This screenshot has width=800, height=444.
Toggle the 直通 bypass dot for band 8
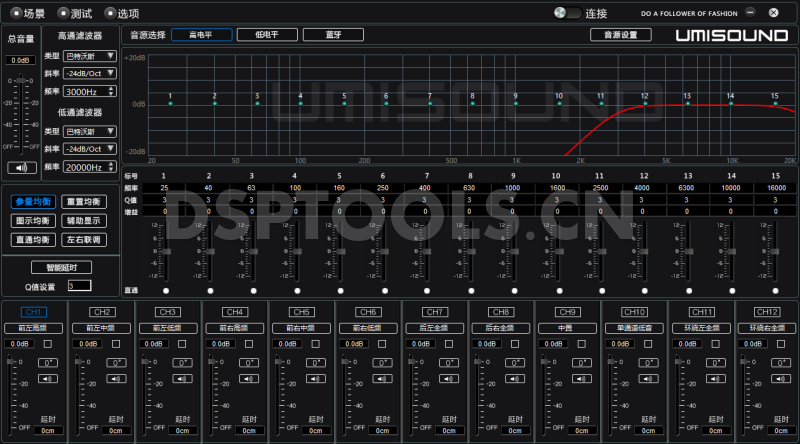tap(471, 291)
